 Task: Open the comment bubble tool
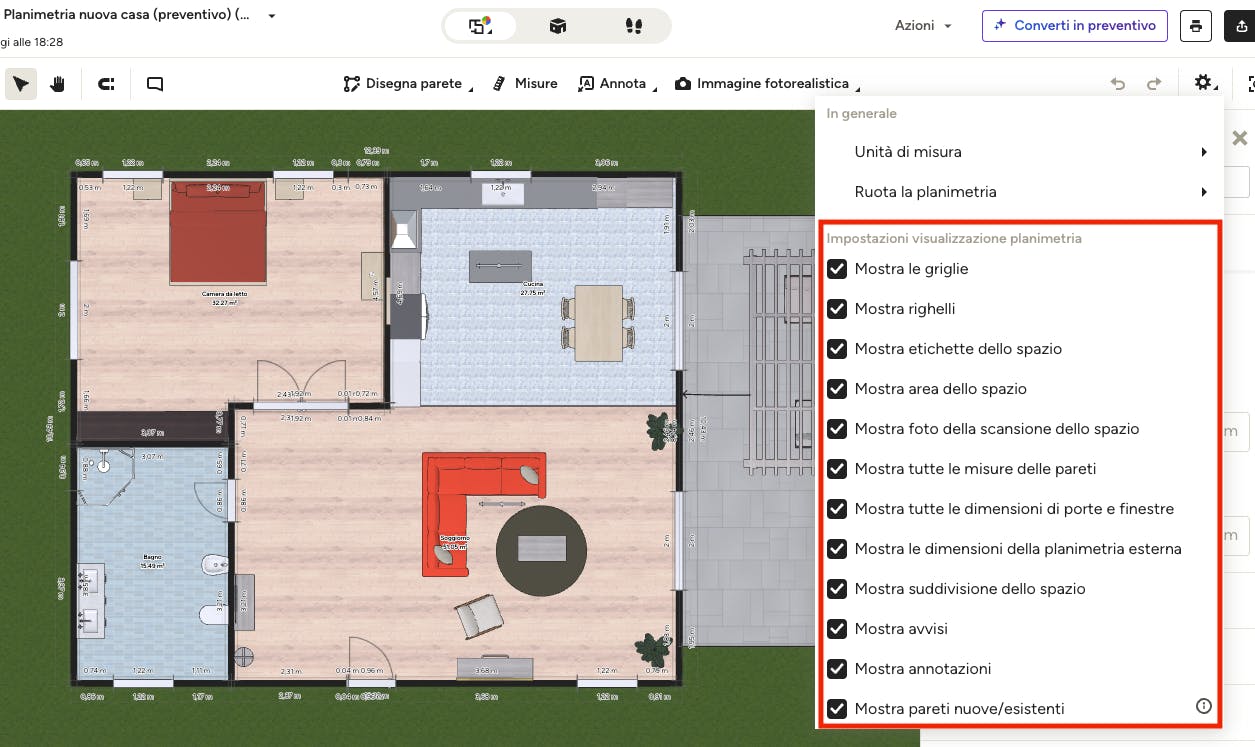click(x=155, y=84)
